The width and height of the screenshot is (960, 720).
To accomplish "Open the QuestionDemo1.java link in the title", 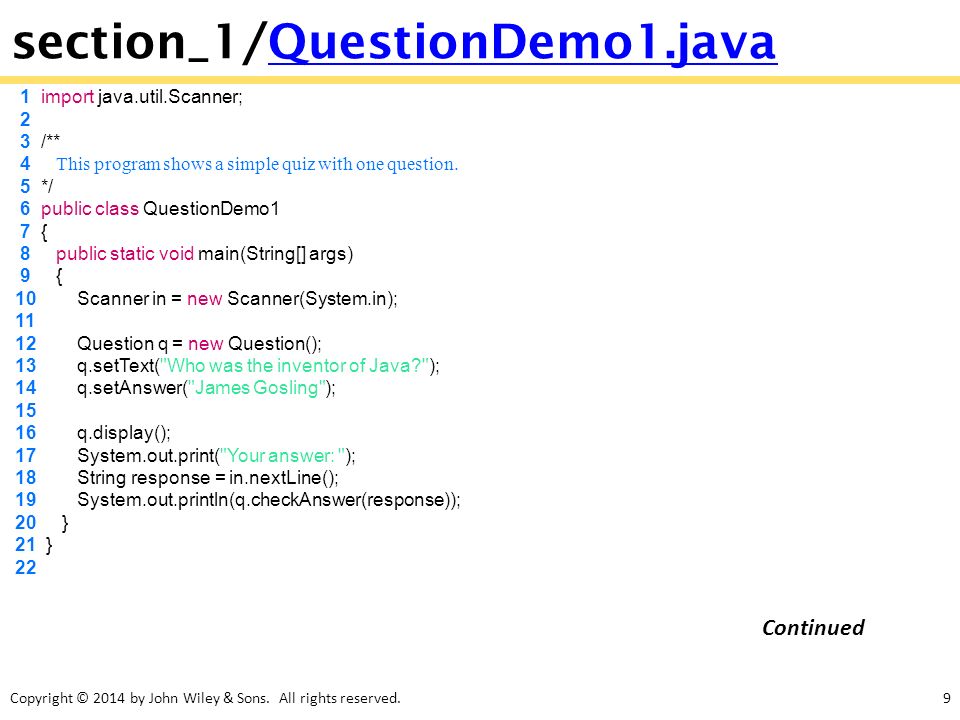I will click(x=522, y=42).
